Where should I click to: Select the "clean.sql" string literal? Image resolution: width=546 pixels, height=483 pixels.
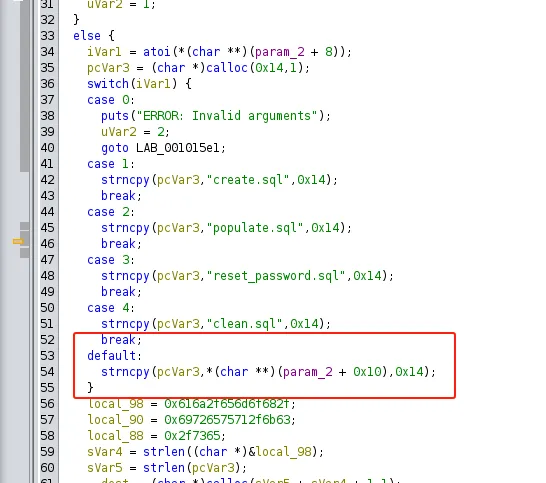[x=244, y=324]
